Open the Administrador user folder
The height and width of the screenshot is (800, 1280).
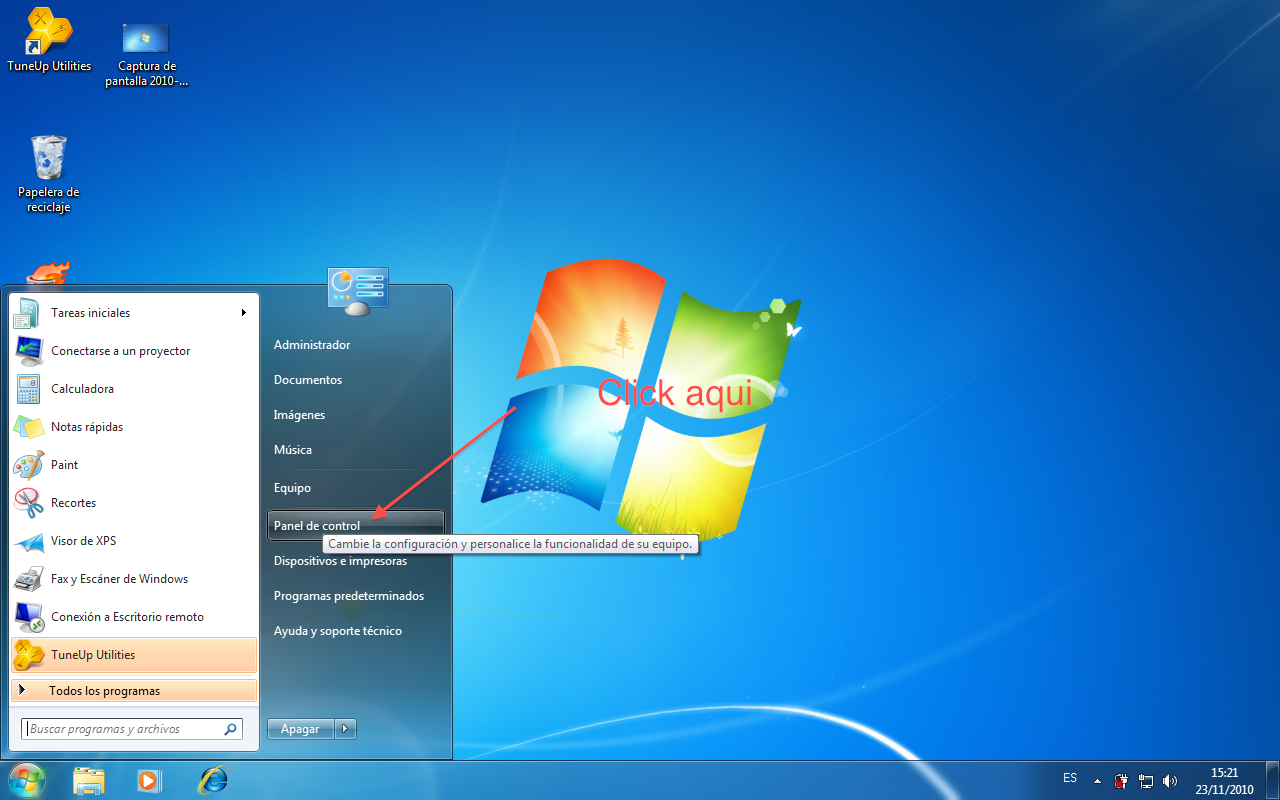tap(355, 345)
